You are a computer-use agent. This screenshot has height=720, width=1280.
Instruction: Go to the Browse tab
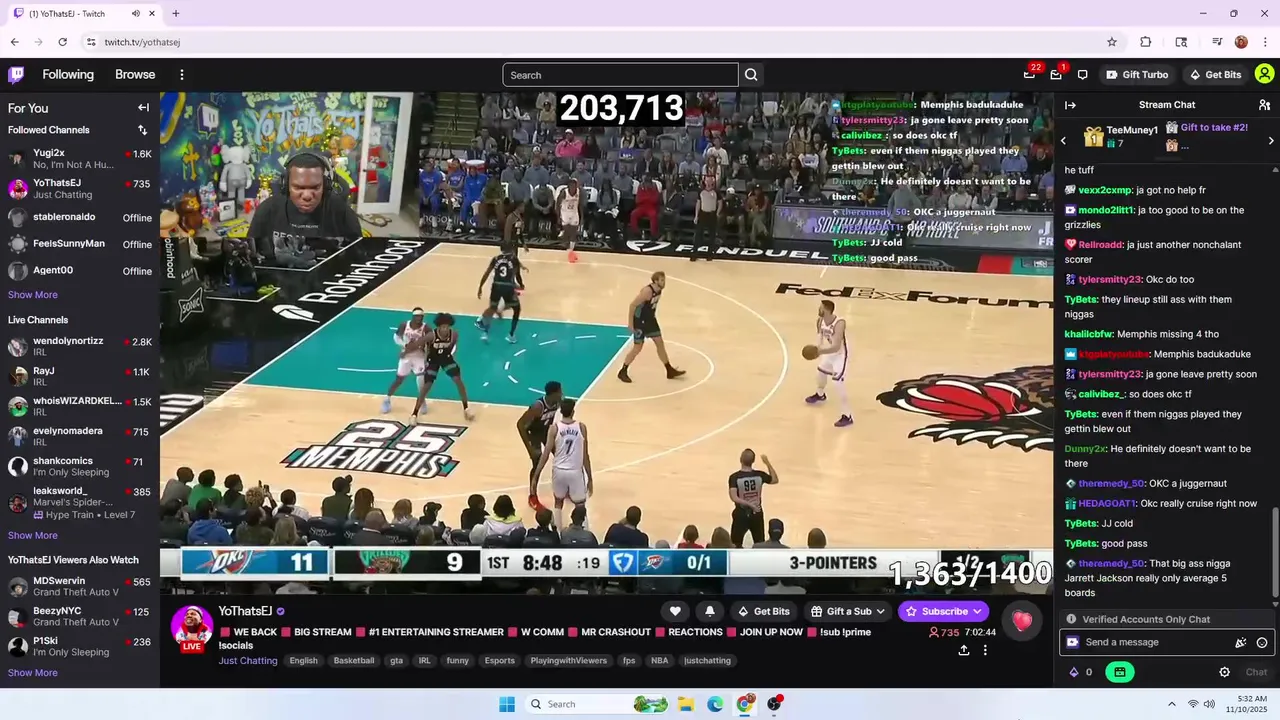click(x=135, y=75)
